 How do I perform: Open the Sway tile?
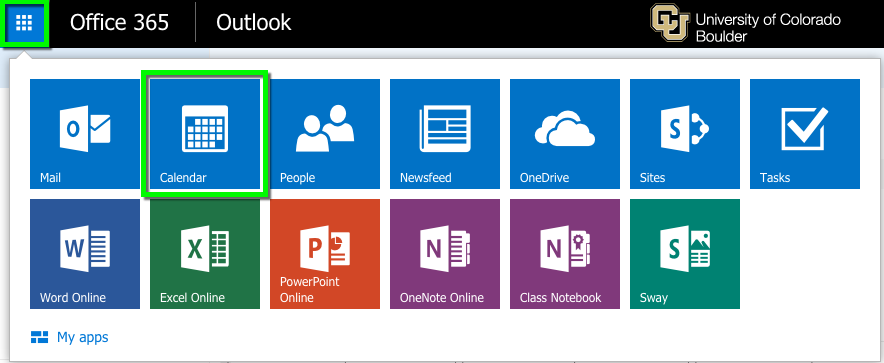[685, 254]
